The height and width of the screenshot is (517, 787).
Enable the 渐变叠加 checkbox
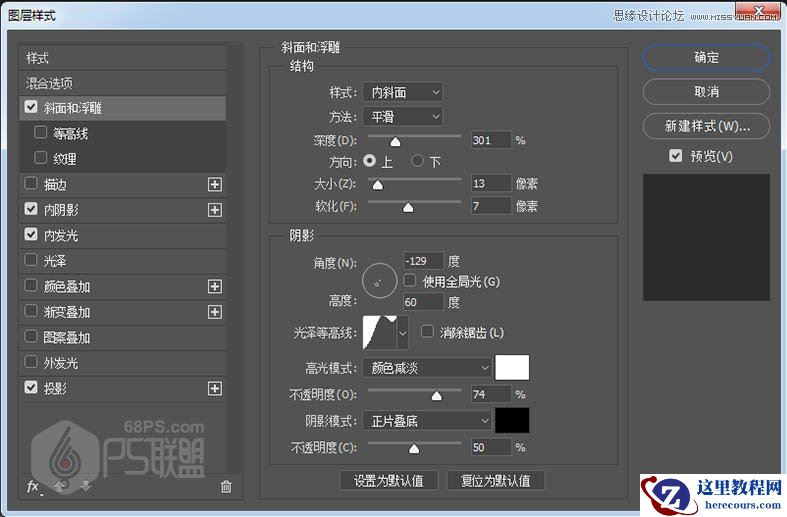point(31,311)
